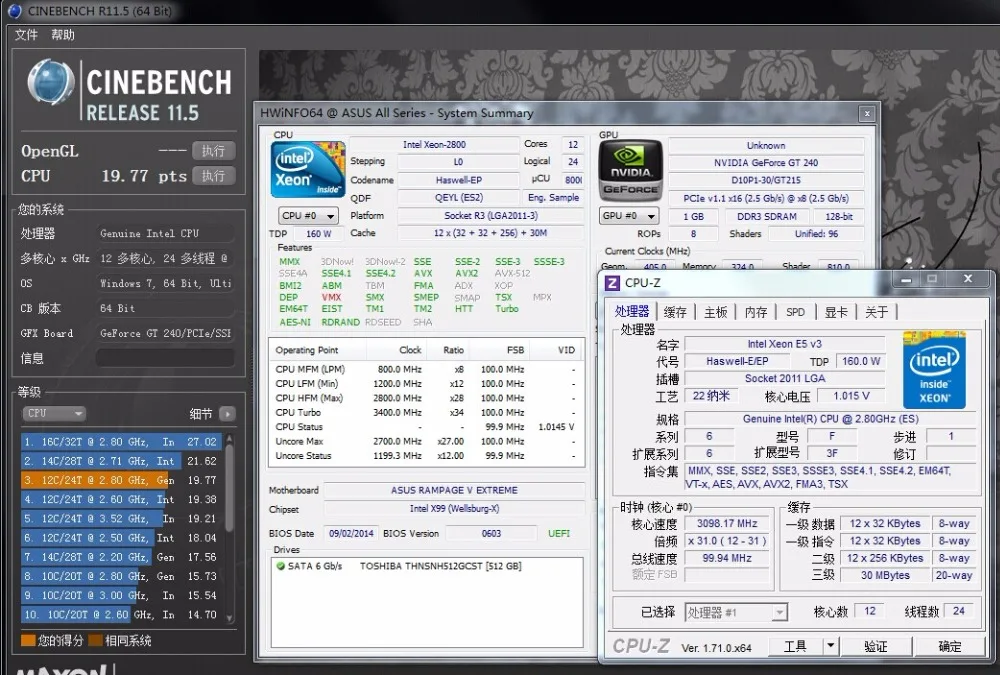Click the Intel Xeon-2800 CPU name field
Screen dimensions: 1000x675
click(x=434, y=145)
